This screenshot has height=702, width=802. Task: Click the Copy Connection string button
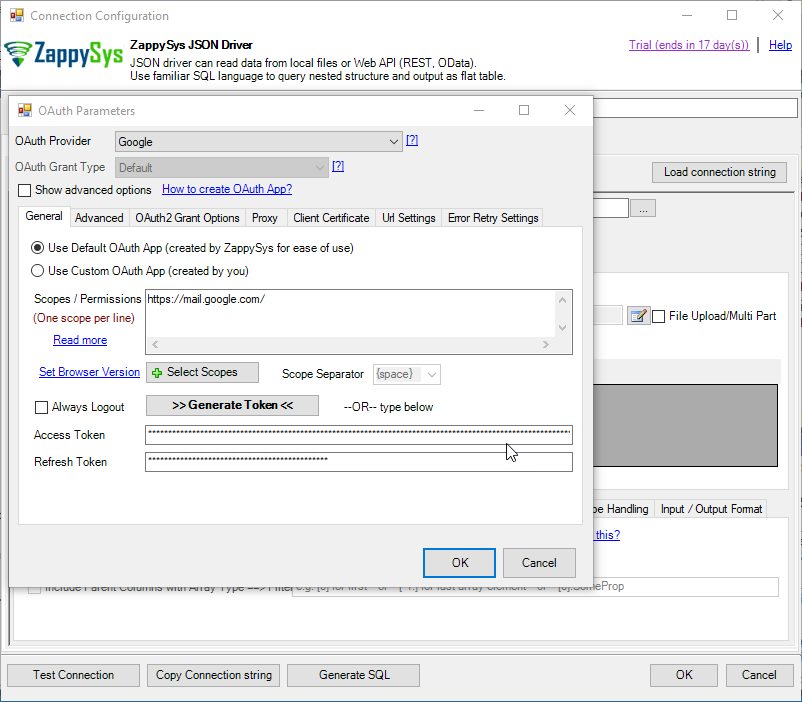(214, 675)
